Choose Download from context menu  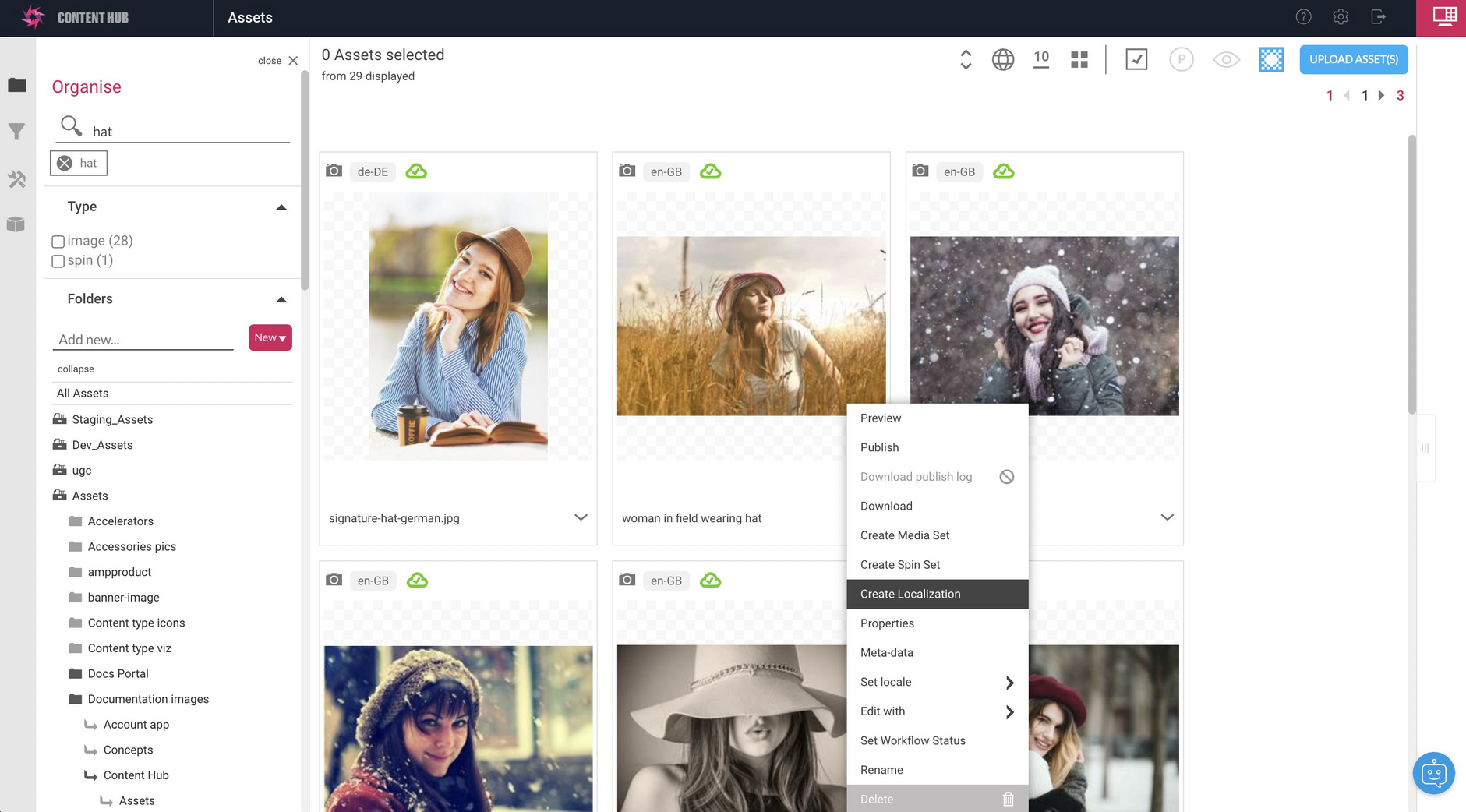click(x=938, y=507)
